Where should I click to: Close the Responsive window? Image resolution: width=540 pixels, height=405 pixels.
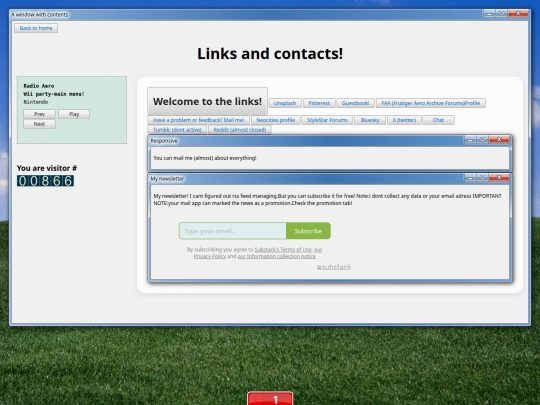pos(499,139)
